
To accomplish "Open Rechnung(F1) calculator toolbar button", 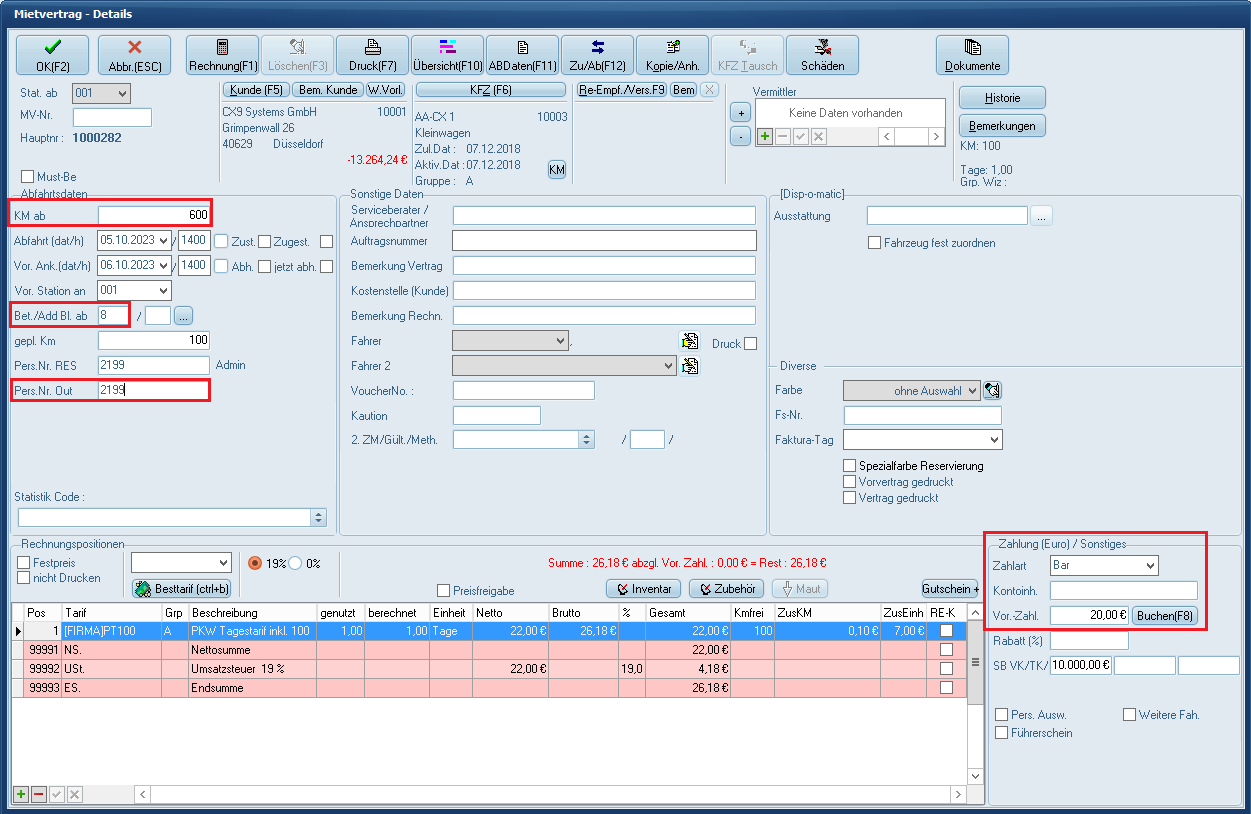I will coord(222,55).
